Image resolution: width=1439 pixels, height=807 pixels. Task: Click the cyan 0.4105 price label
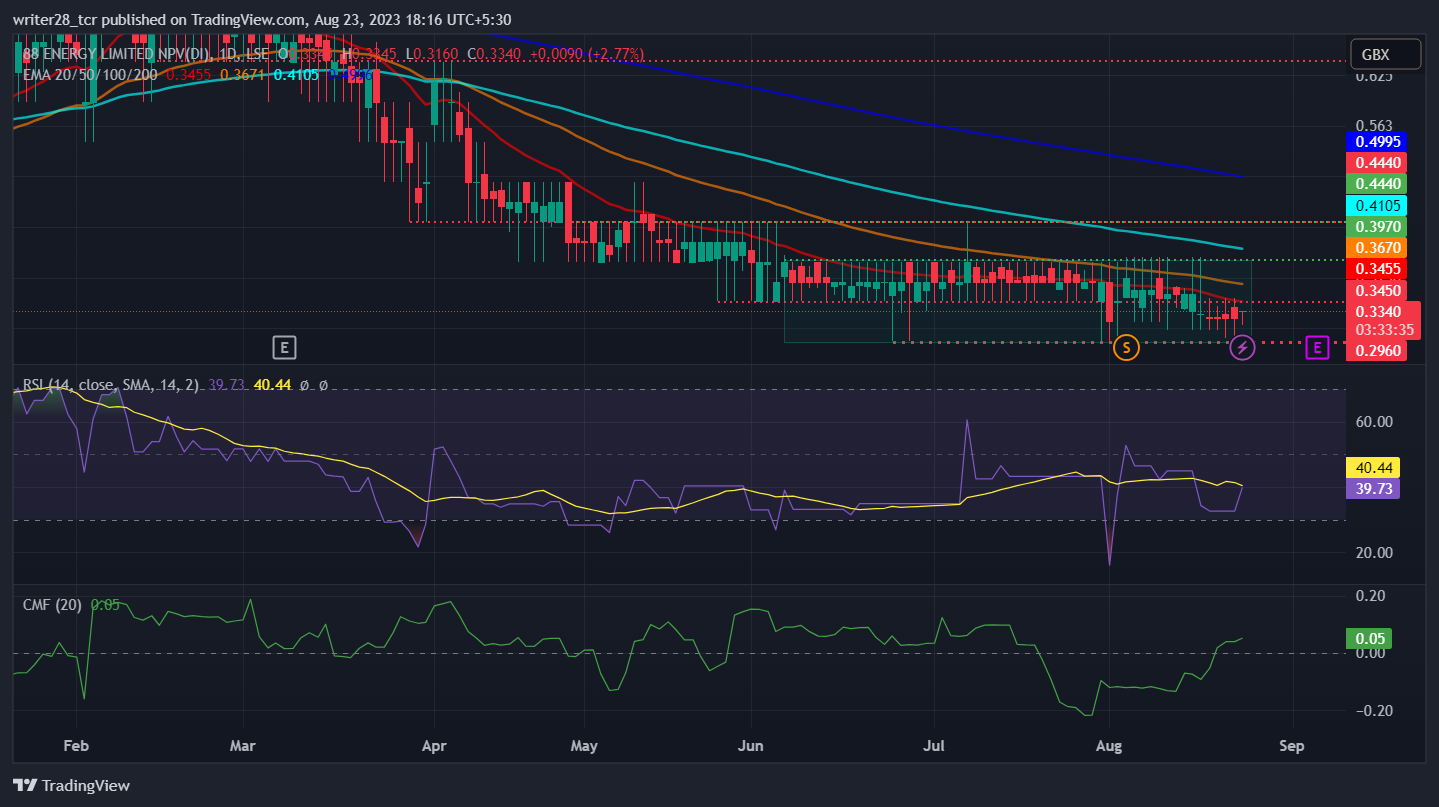pos(1376,205)
